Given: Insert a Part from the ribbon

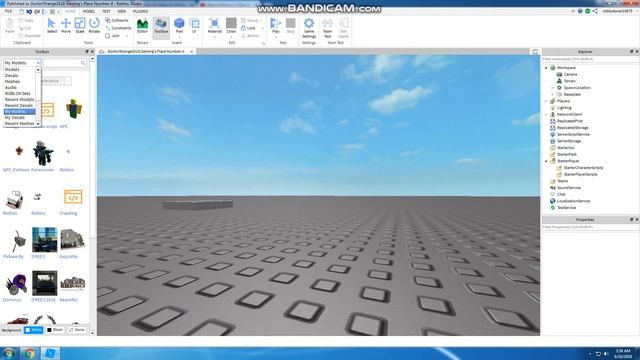Looking at the screenshot, I should (x=179, y=26).
